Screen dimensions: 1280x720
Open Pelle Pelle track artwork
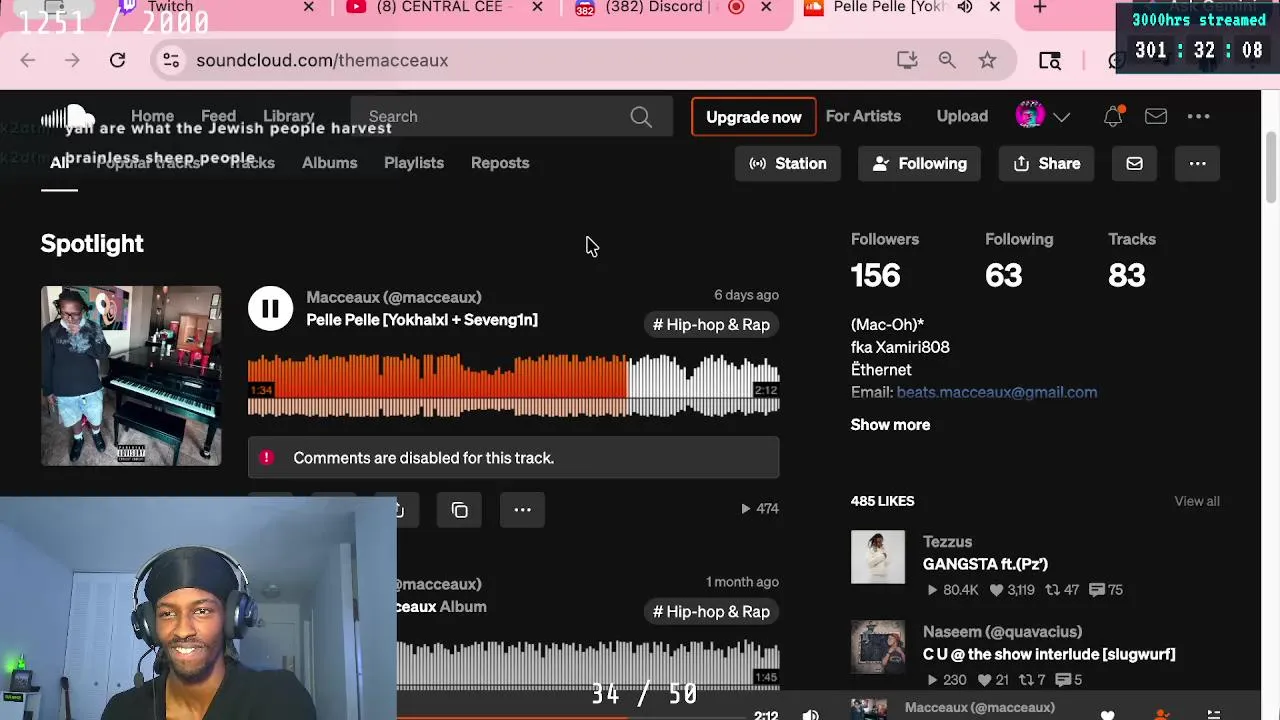point(131,376)
